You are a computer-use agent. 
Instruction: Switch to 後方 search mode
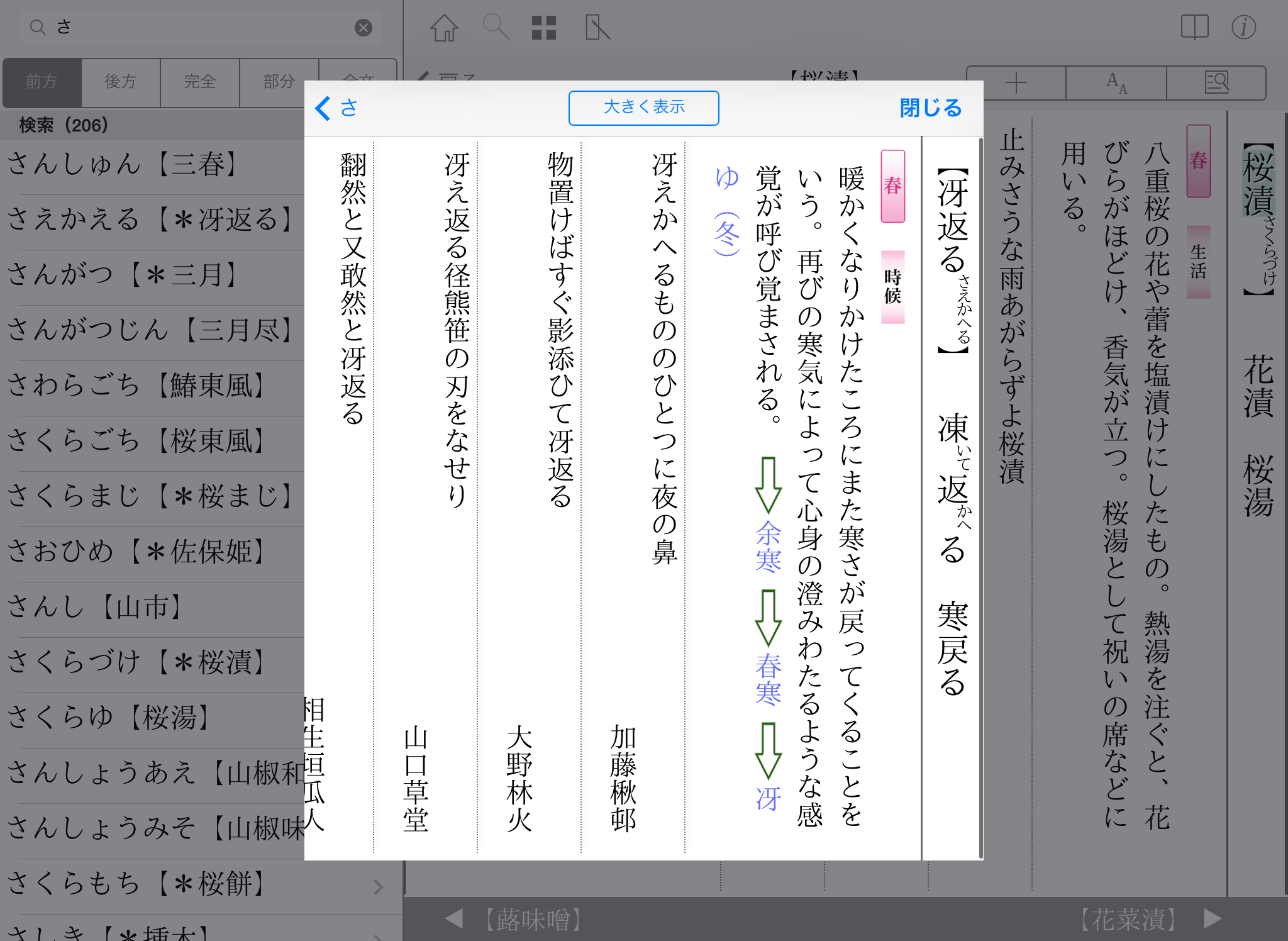[121, 82]
